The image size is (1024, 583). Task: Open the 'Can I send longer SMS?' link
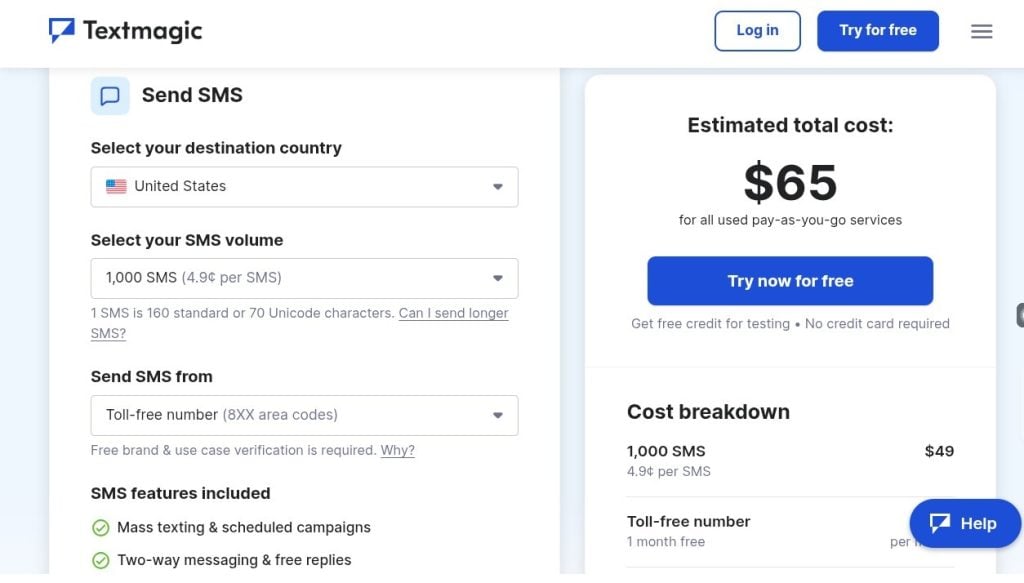453,313
